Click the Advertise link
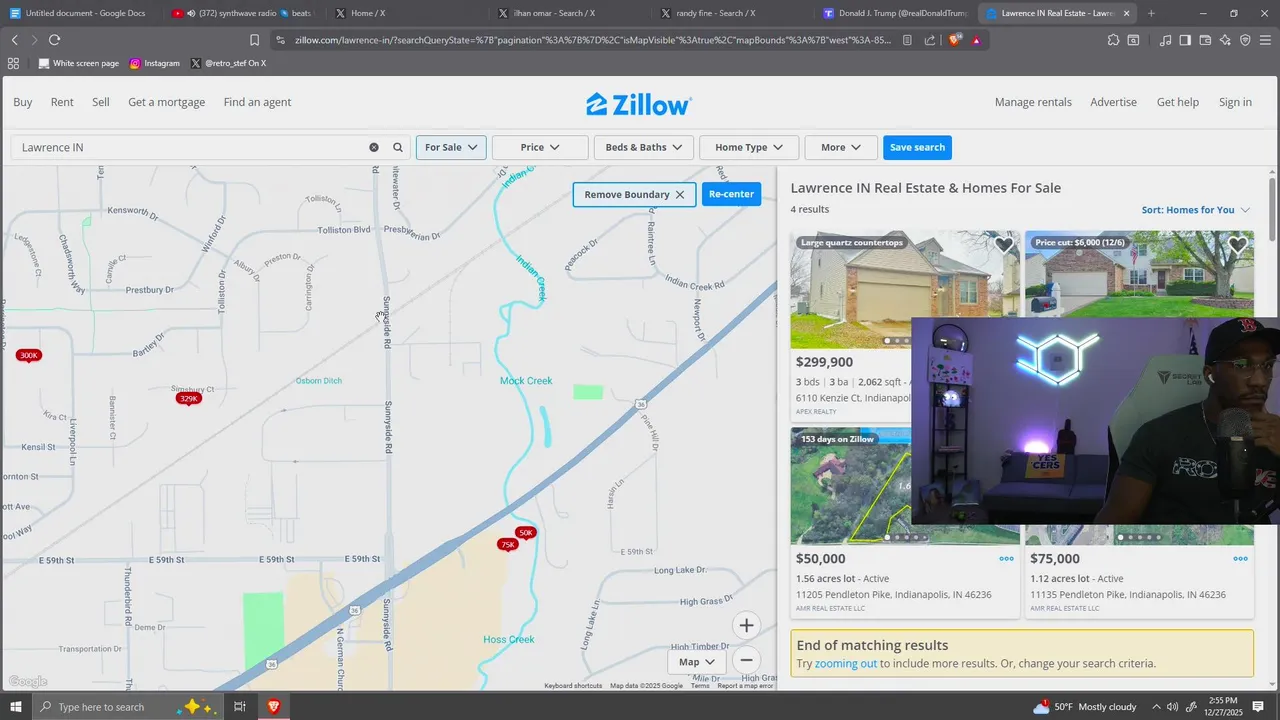 click(1113, 102)
